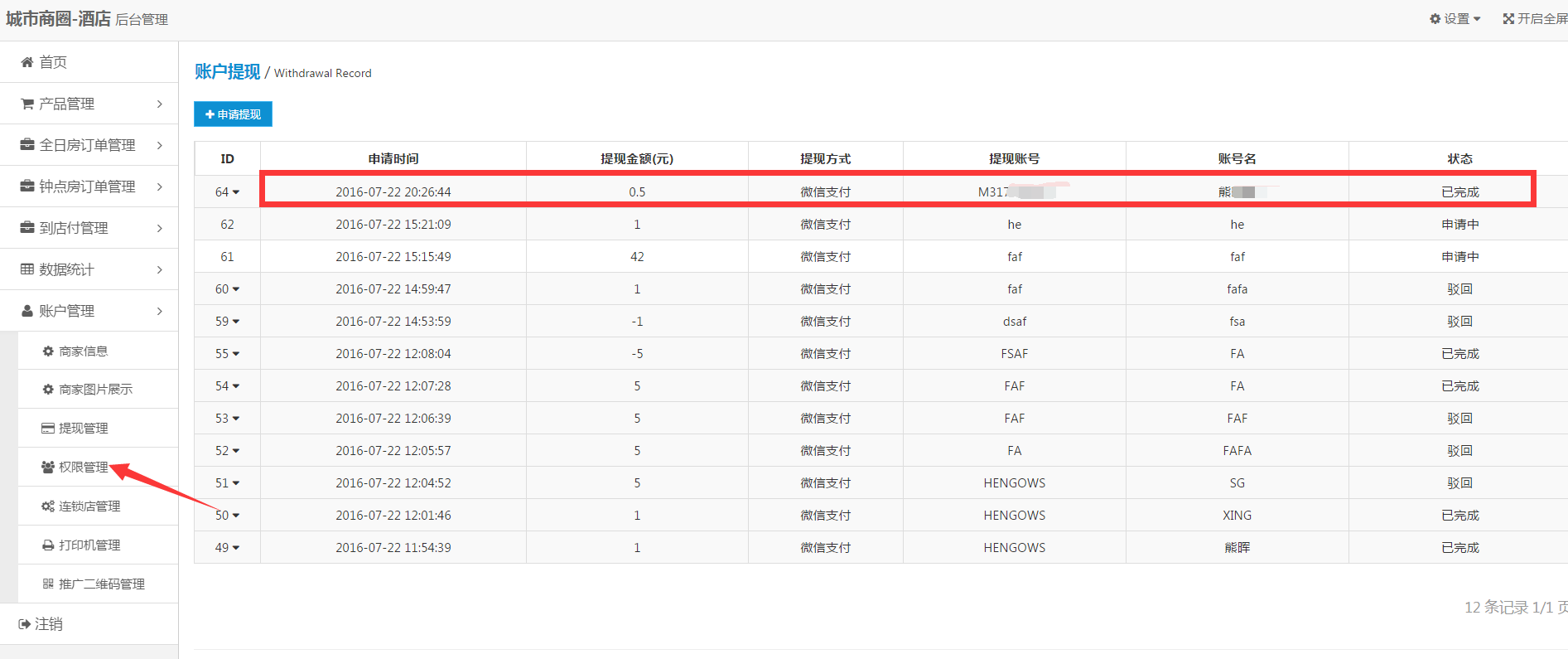Click the table icon beside 数据统计
Screen dimensions: 1568x659
(27, 269)
